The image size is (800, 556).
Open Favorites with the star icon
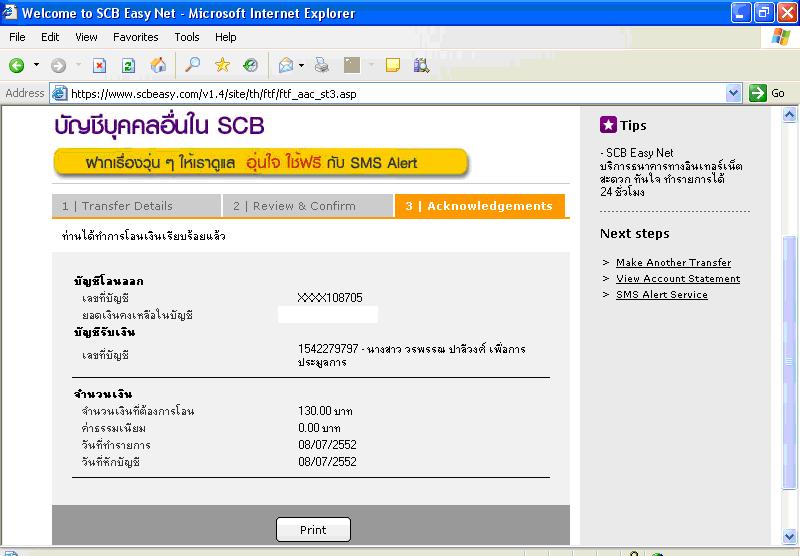coord(222,65)
